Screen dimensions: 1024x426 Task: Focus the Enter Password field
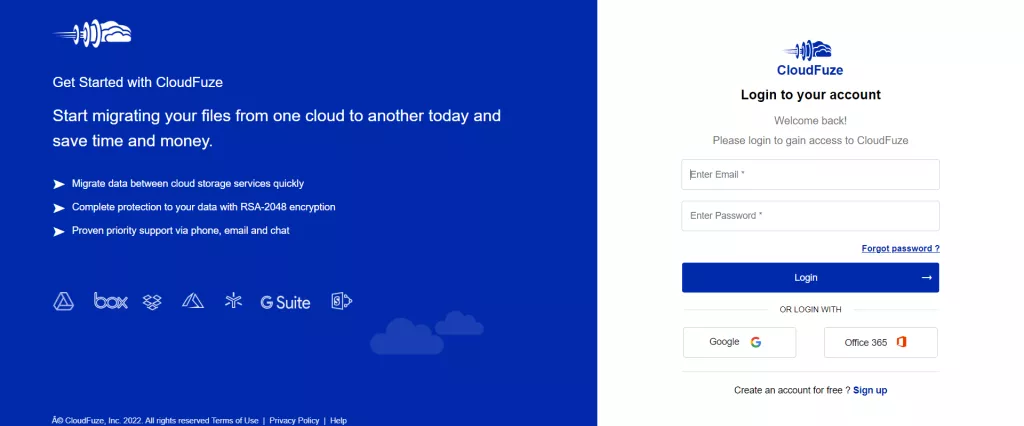810,216
